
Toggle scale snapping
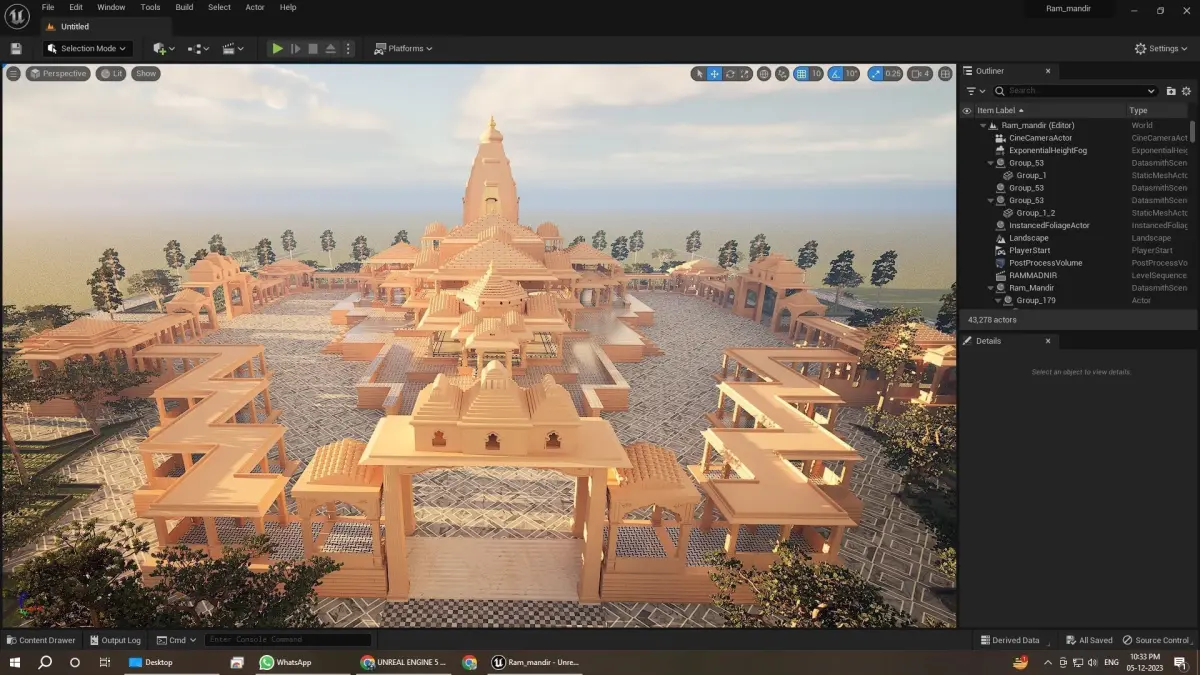click(x=875, y=73)
